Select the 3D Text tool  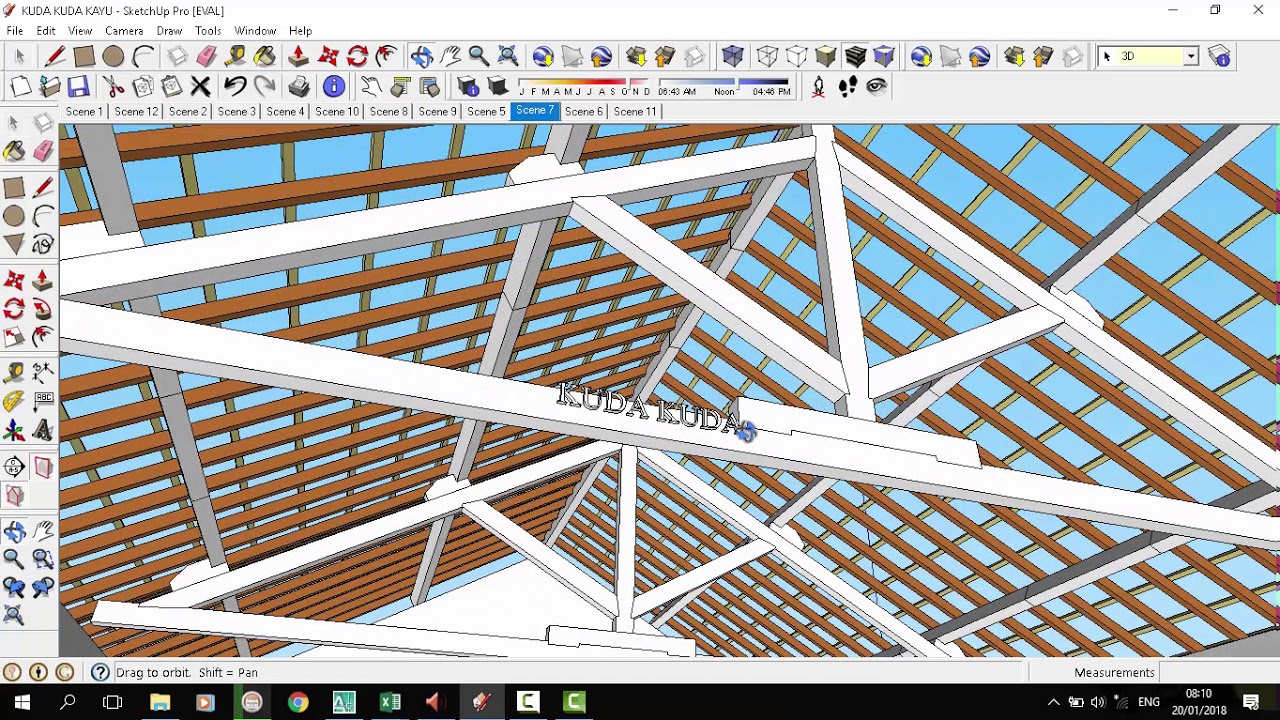(x=43, y=431)
